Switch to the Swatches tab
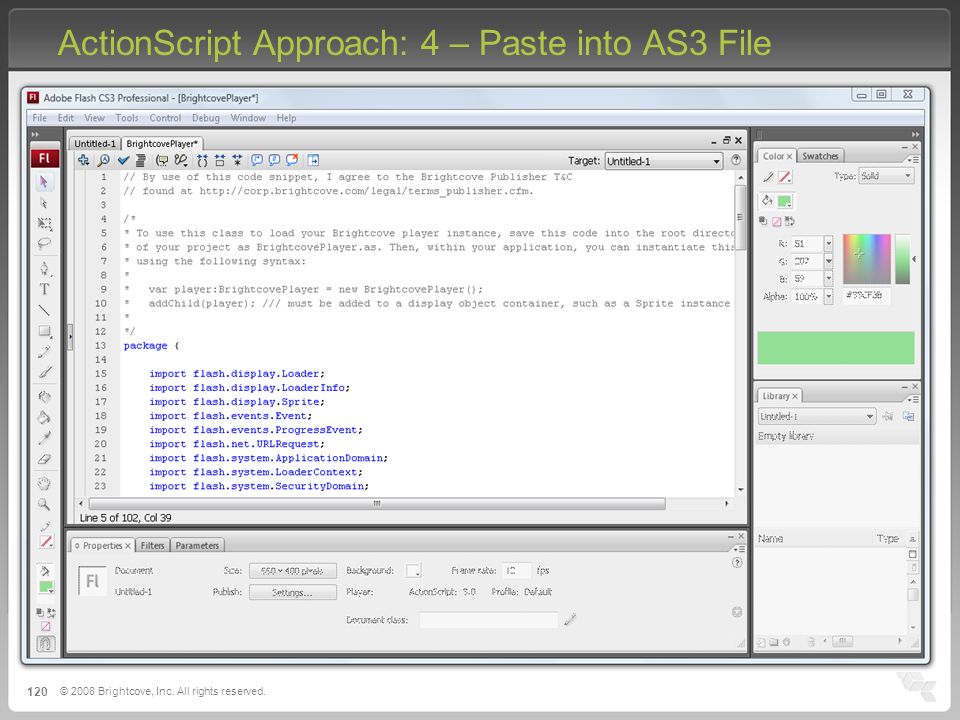This screenshot has height=720, width=960. 820,156
